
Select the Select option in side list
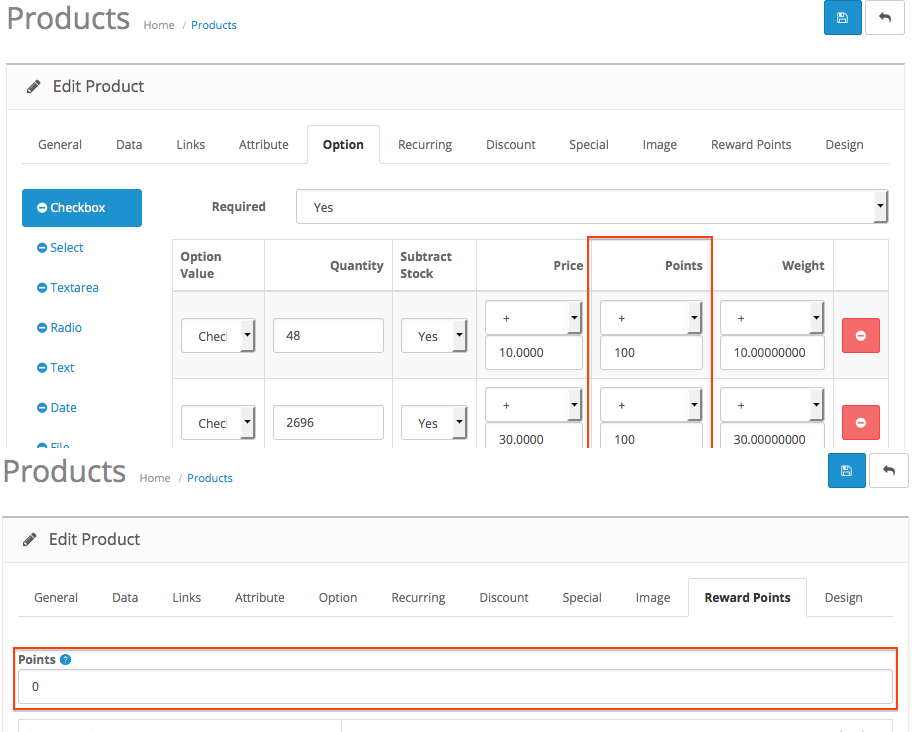coord(66,248)
